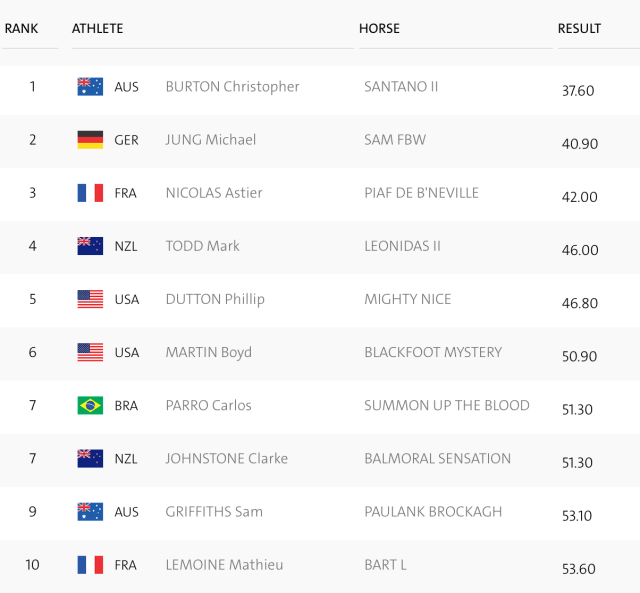Screen dimensions: 640x593
Task: Open athlete JUNG Michael's profile
Action: (x=211, y=140)
